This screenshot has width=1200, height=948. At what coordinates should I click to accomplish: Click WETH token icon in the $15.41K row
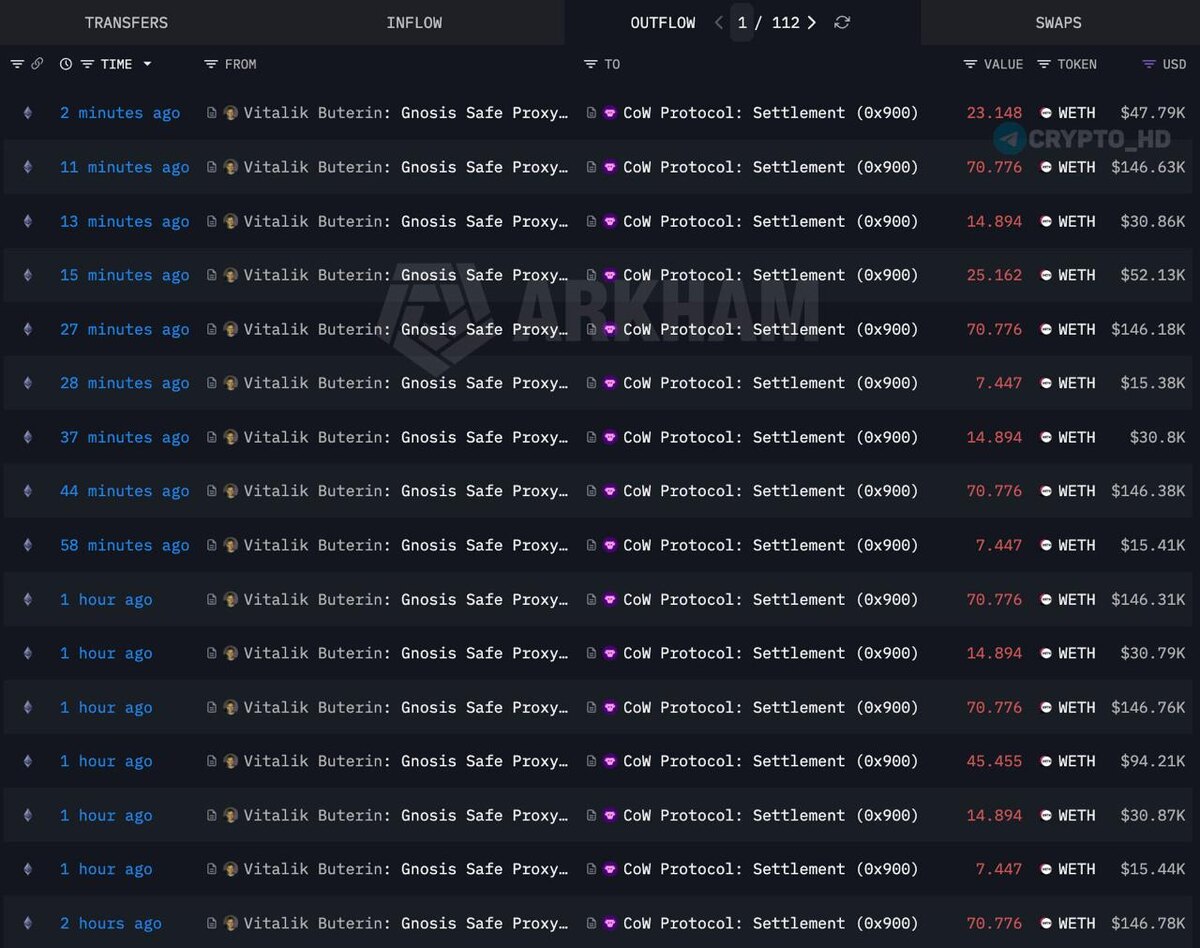[1046, 545]
